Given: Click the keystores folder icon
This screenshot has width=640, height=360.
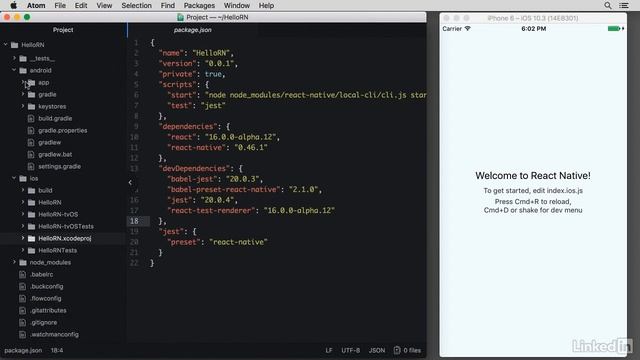Looking at the screenshot, I should pyautogui.click(x=31, y=107).
